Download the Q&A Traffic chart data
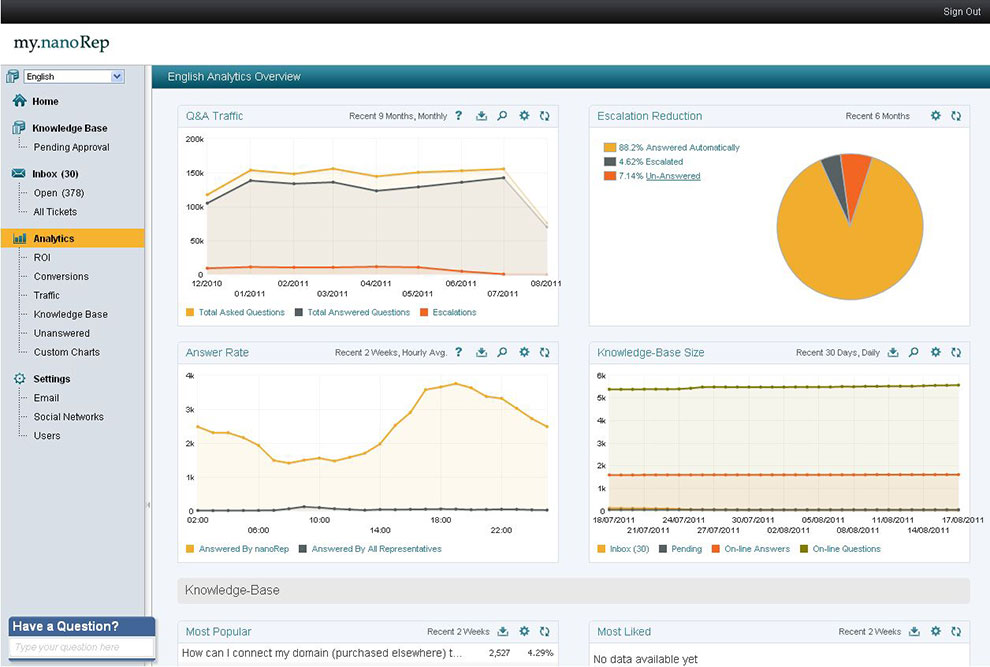Screen dimensions: 990x667 [x=481, y=116]
